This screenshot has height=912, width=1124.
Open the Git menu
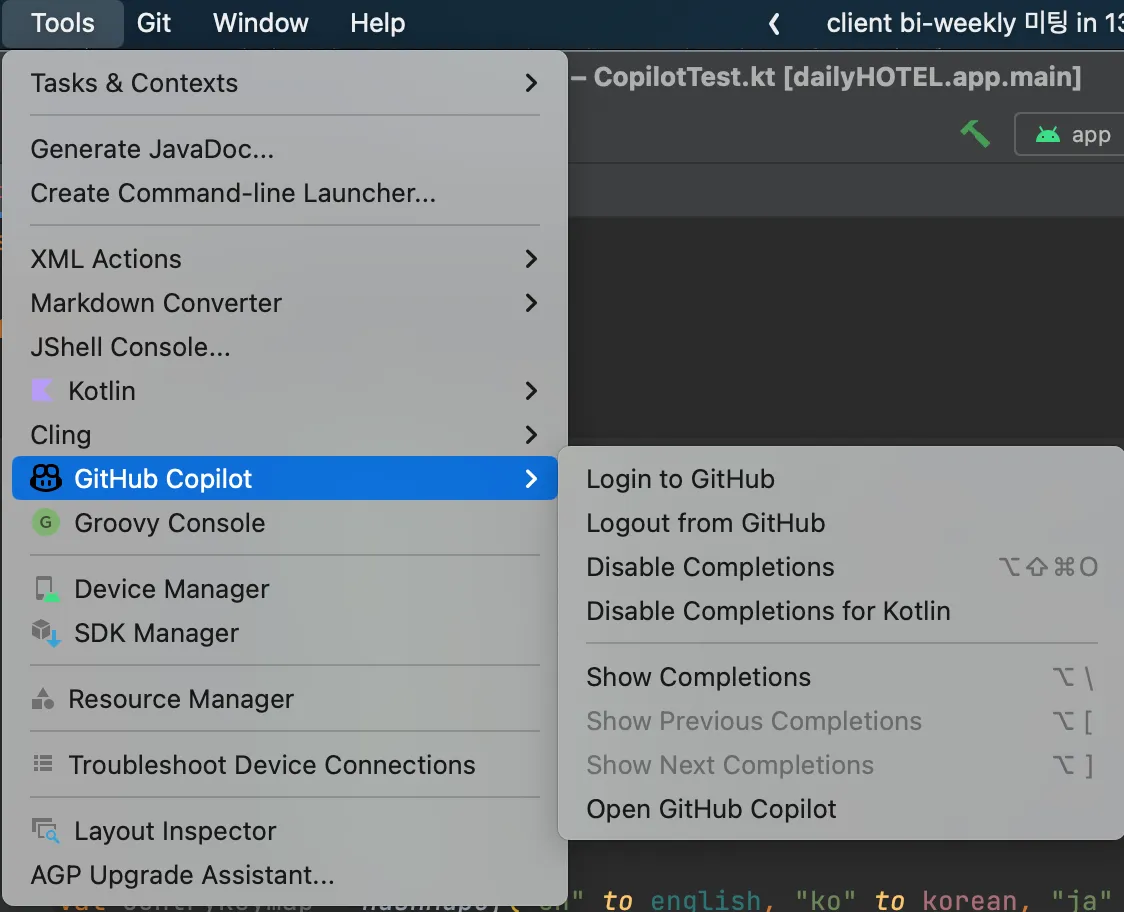pos(153,24)
